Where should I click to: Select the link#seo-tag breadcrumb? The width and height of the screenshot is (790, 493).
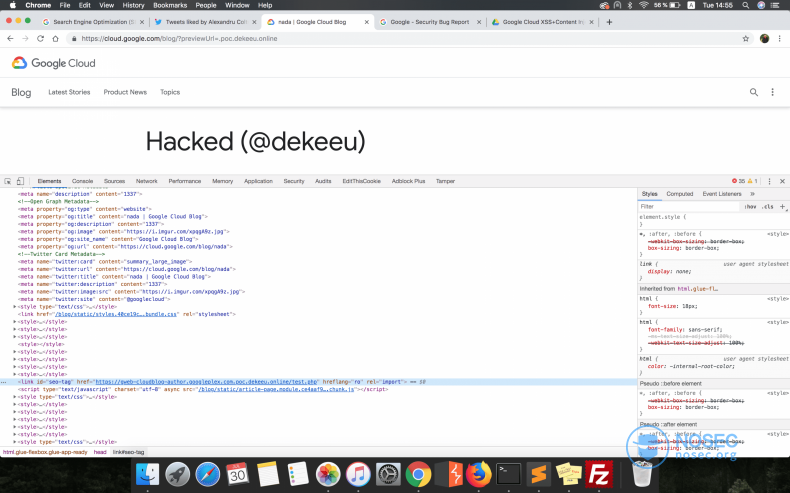pyautogui.click(x=128, y=452)
